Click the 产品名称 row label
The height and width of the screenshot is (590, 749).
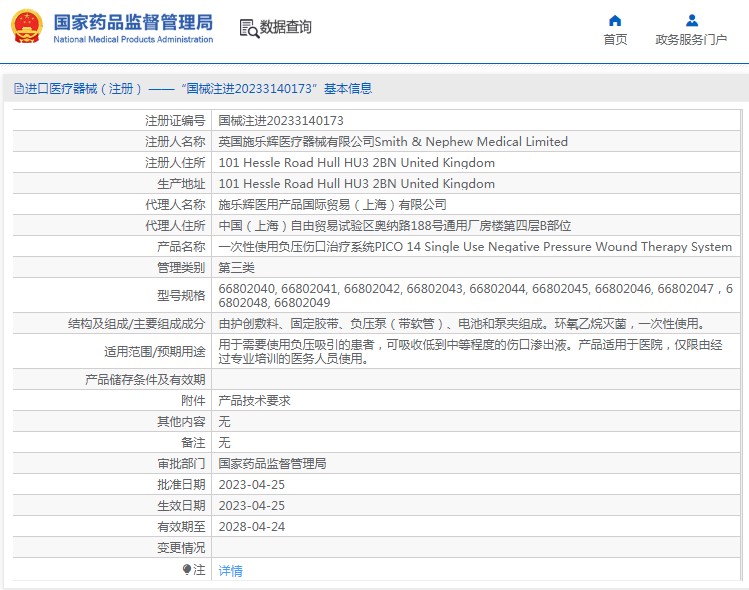coord(181,247)
